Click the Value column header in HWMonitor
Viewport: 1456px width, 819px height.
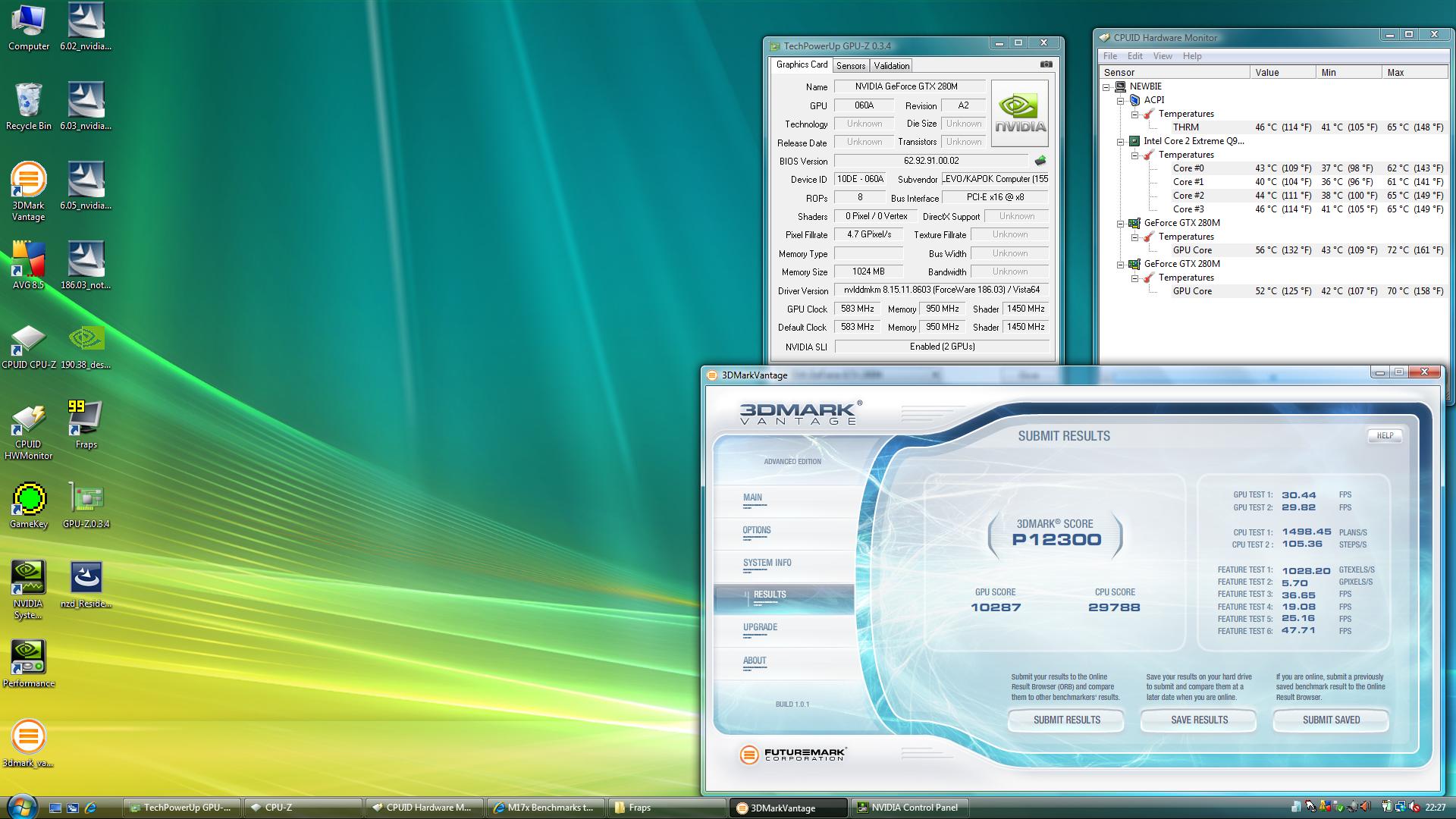[x=1282, y=73]
